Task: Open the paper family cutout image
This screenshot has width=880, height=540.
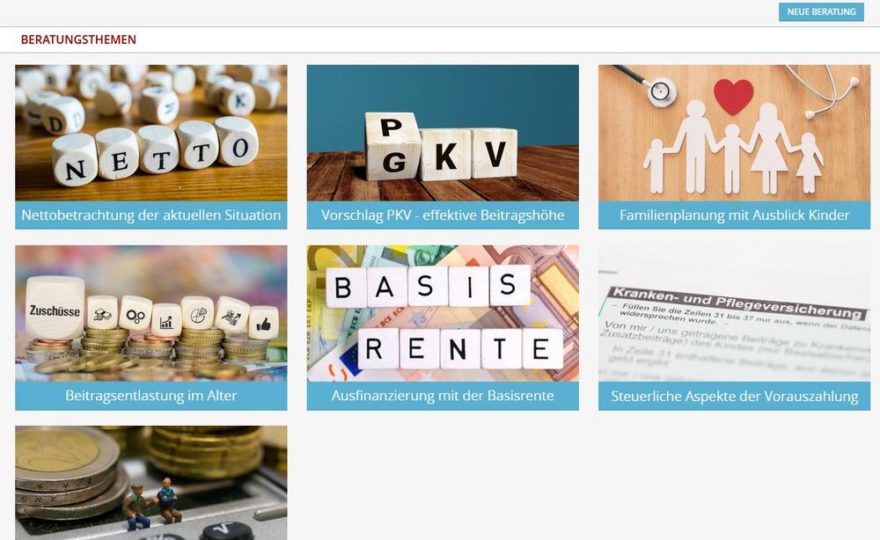Action: [x=734, y=133]
